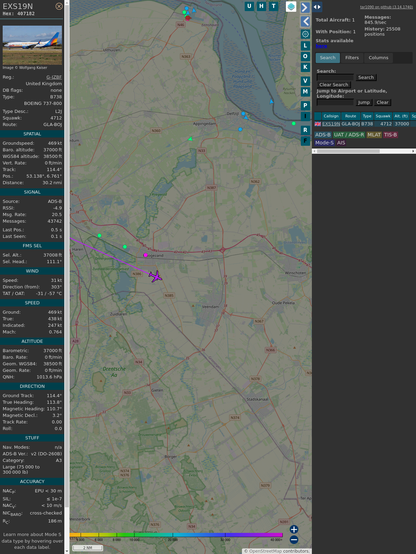This screenshot has height=554, width=416.
Task: Click the AIS source legend chip
Action: [x=341, y=143]
